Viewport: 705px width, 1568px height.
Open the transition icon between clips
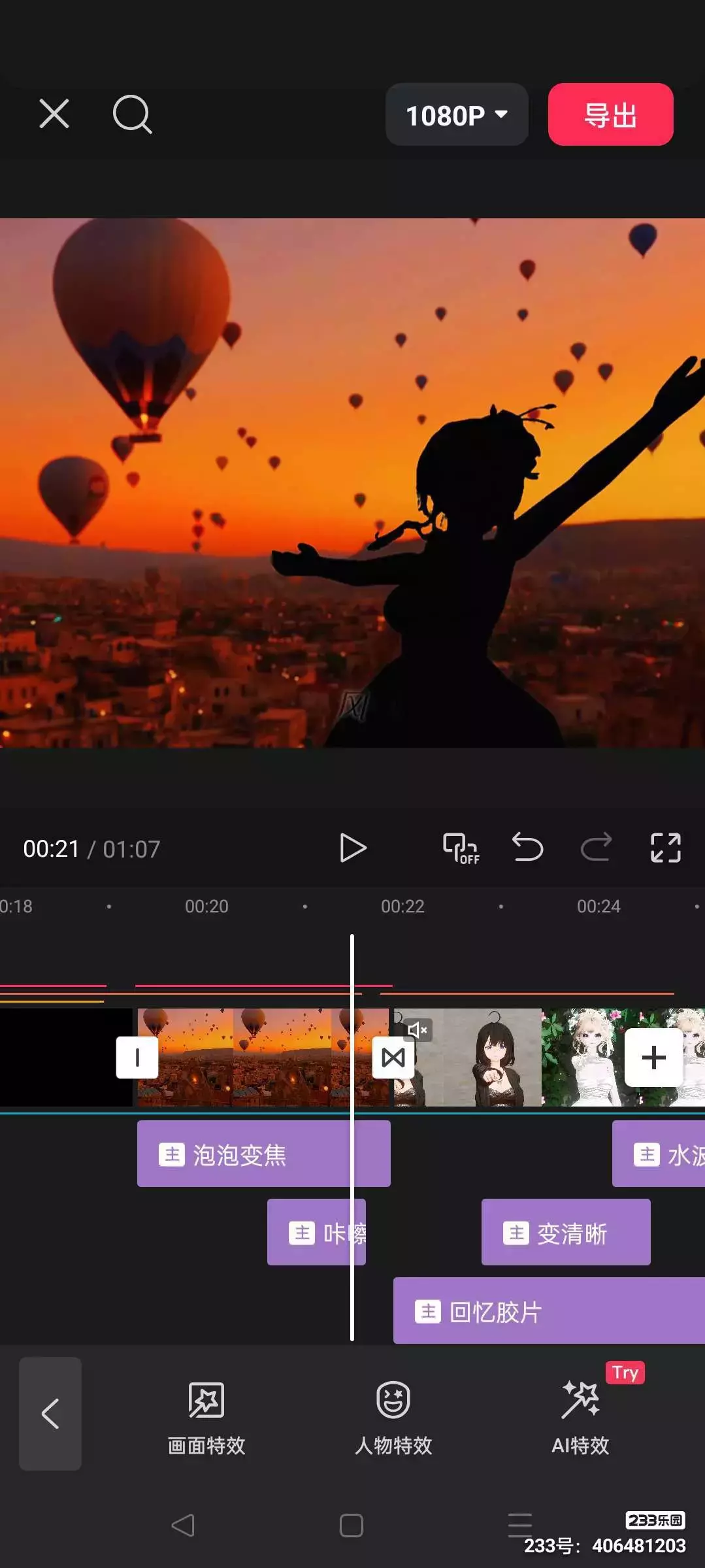pyautogui.click(x=393, y=1058)
